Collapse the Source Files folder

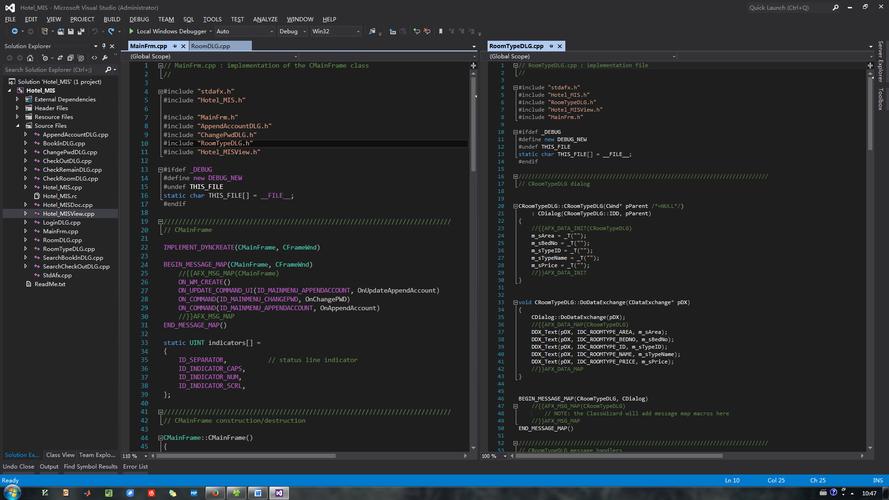coord(17,126)
